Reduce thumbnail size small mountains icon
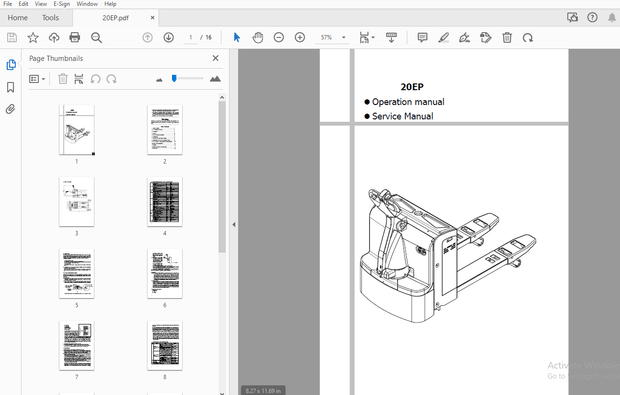Screen dimensions: 620x395 point(159,80)
